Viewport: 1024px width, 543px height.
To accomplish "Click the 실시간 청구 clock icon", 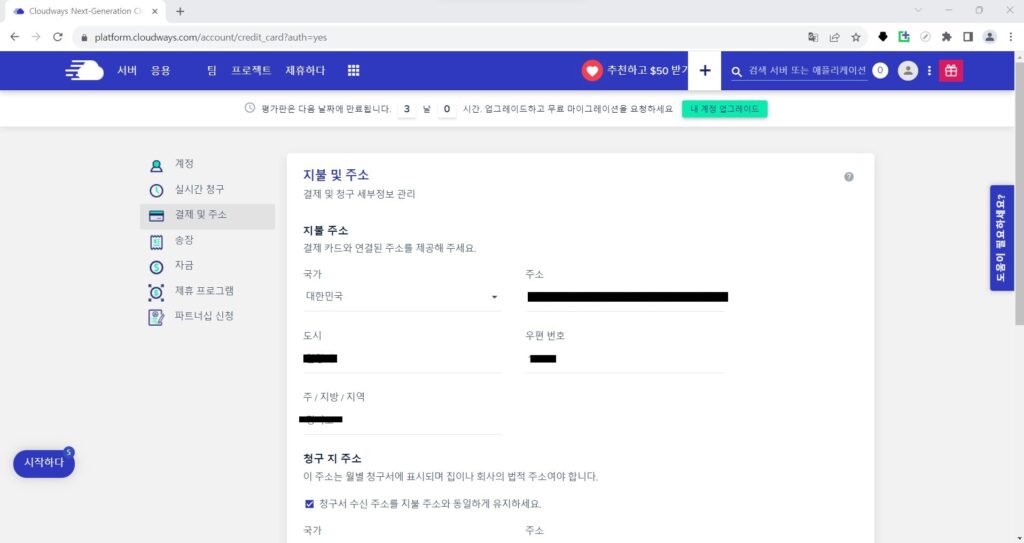I will [156, 190].
